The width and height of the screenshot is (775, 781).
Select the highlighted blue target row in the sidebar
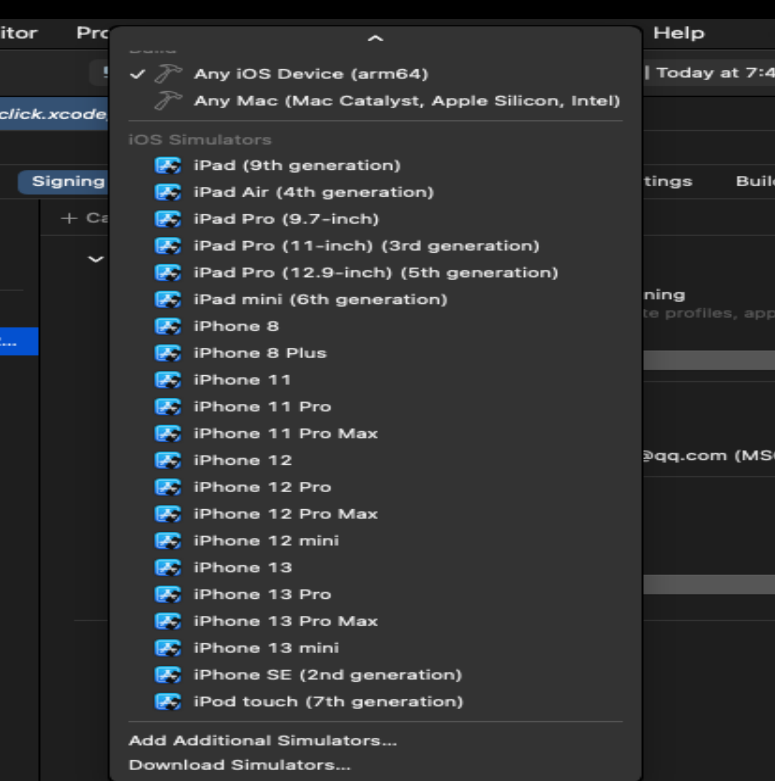click(x=19, y=341)
